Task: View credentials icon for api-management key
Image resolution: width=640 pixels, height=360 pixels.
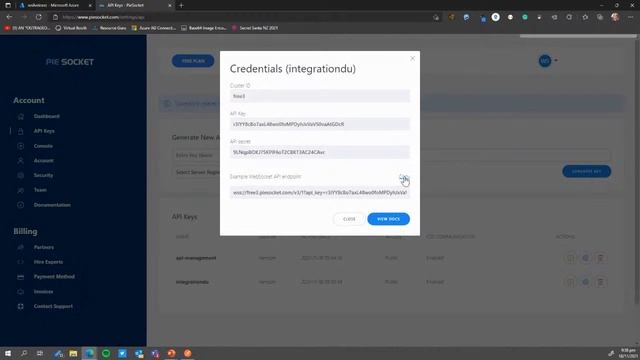Action: (x=571, y=258)
